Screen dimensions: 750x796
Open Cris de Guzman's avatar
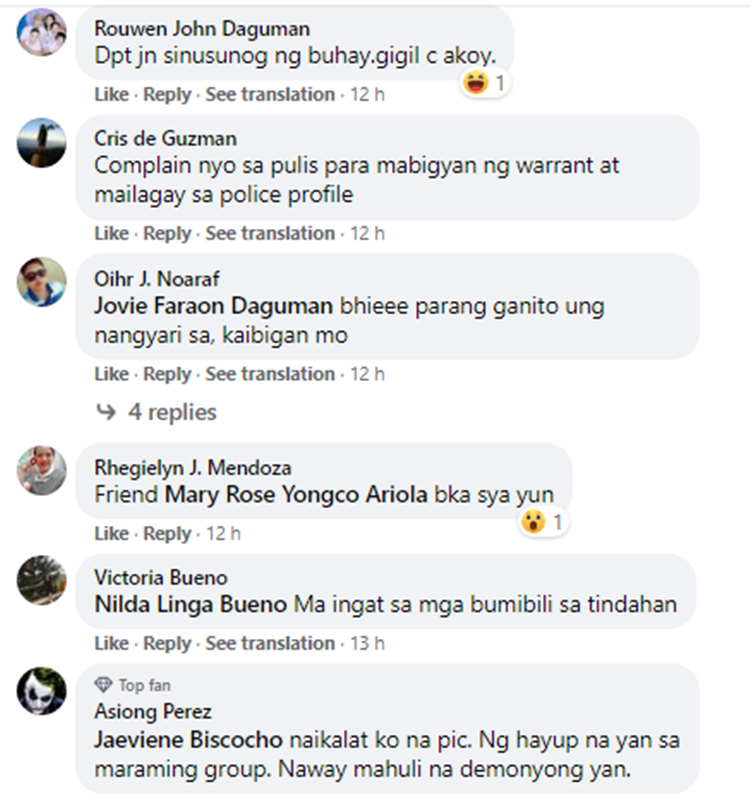(x=42, y=143)
